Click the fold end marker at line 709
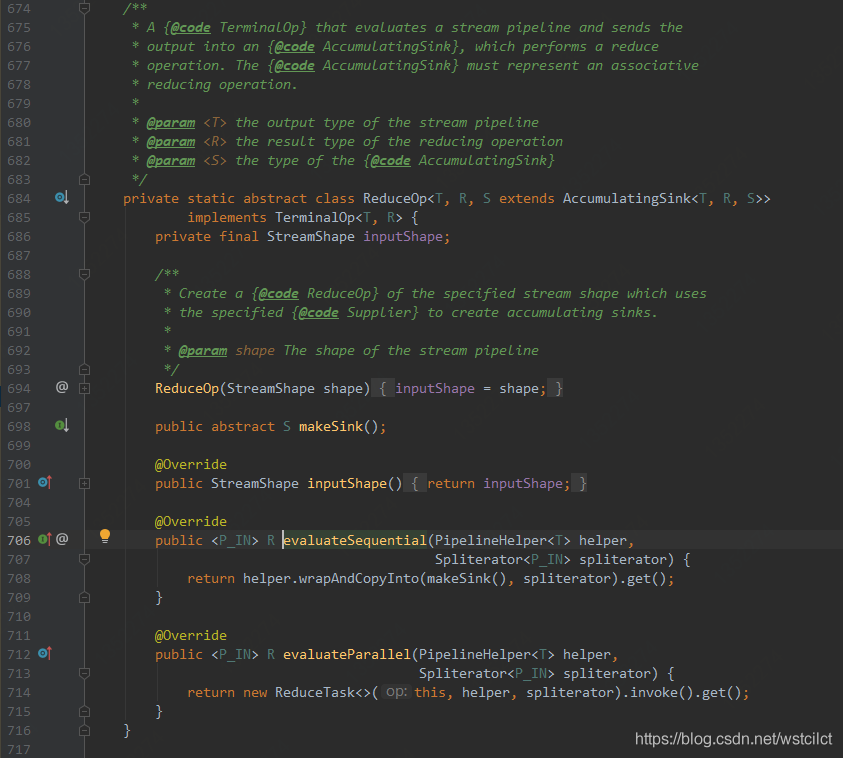The image size is (843, 758). (x=84, y=597)
